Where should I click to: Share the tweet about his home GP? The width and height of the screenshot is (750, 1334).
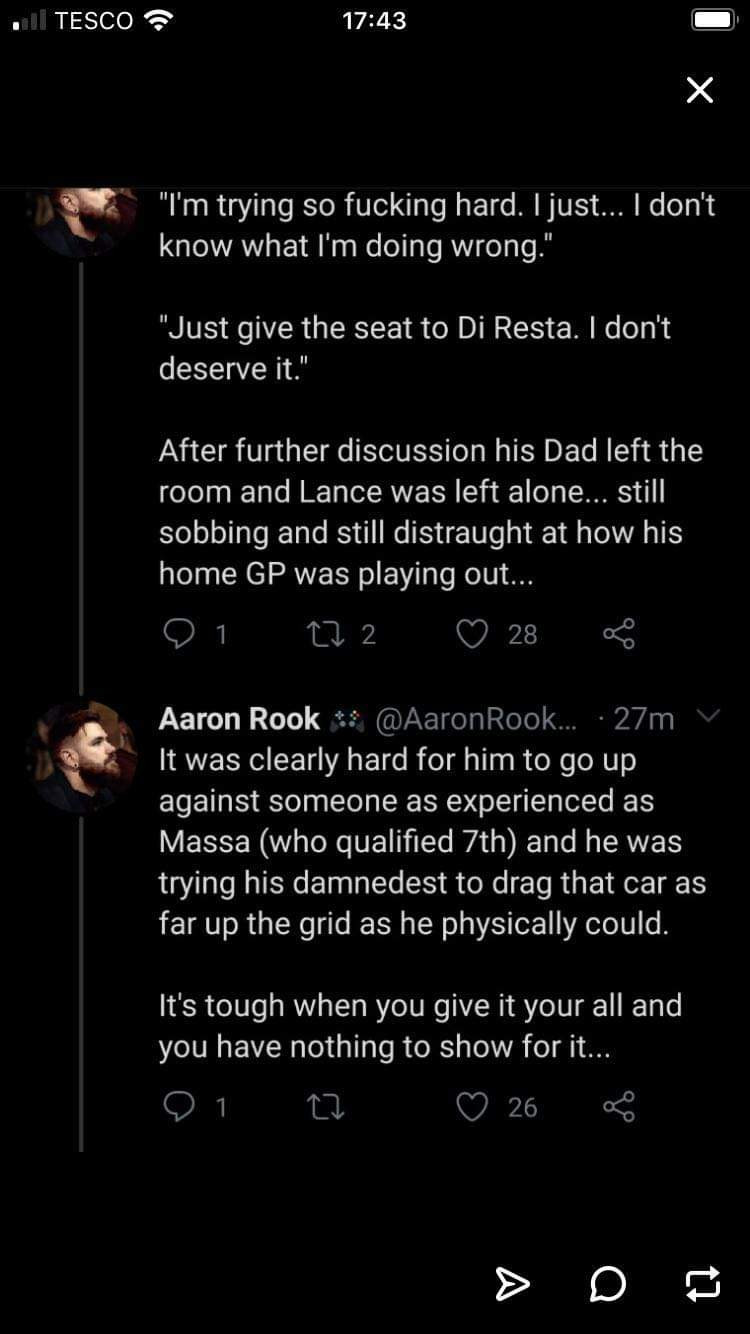click(x=619, y=634)
